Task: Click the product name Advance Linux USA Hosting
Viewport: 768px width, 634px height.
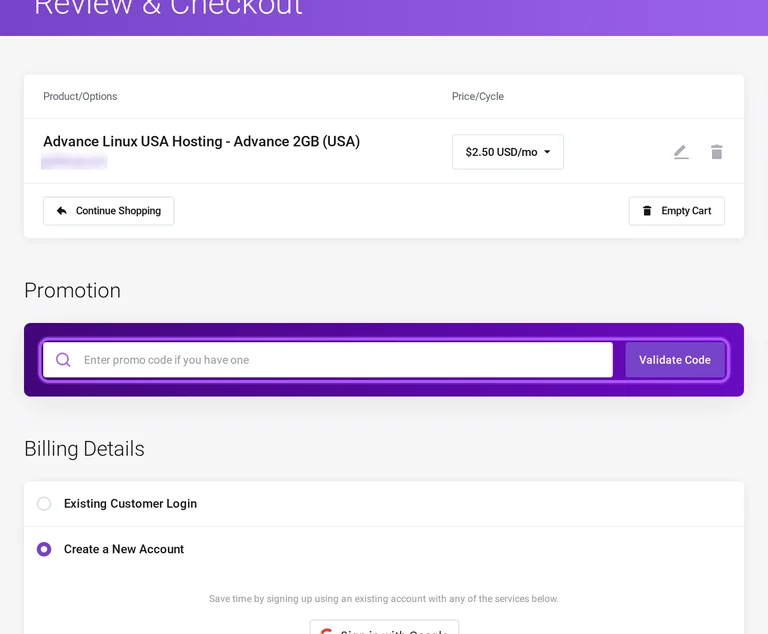Action: 201,141
